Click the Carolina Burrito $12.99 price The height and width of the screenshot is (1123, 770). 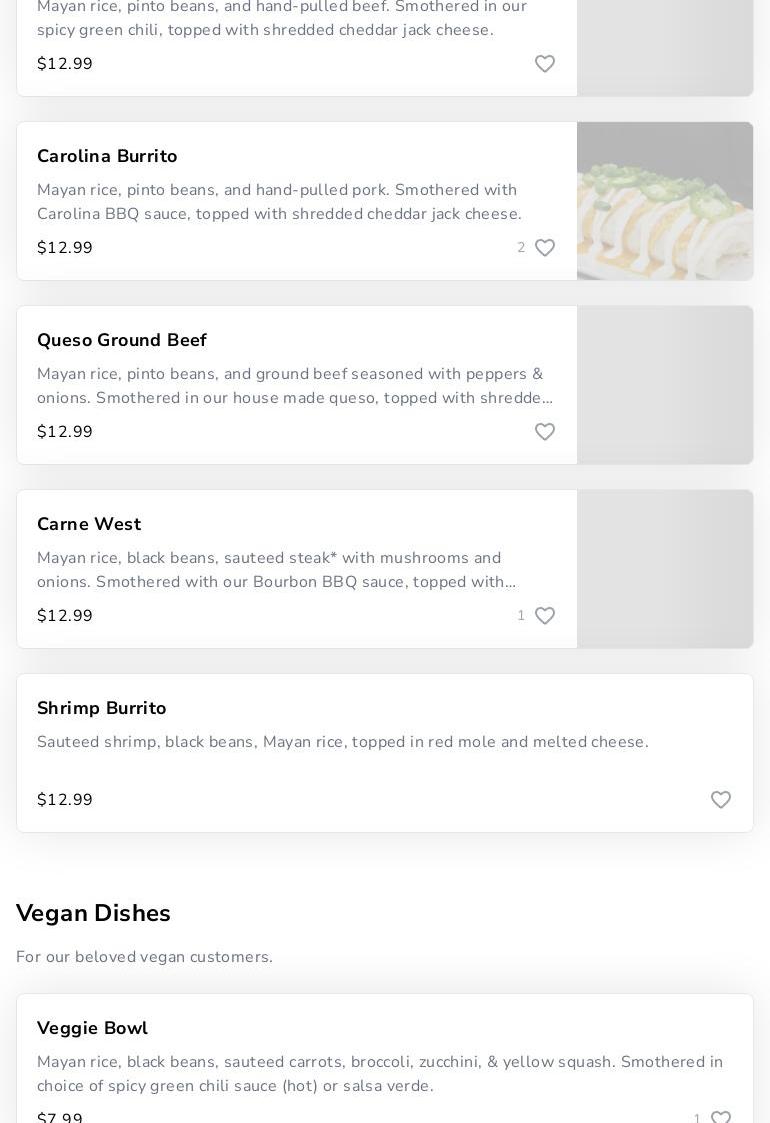click(65, 248)
